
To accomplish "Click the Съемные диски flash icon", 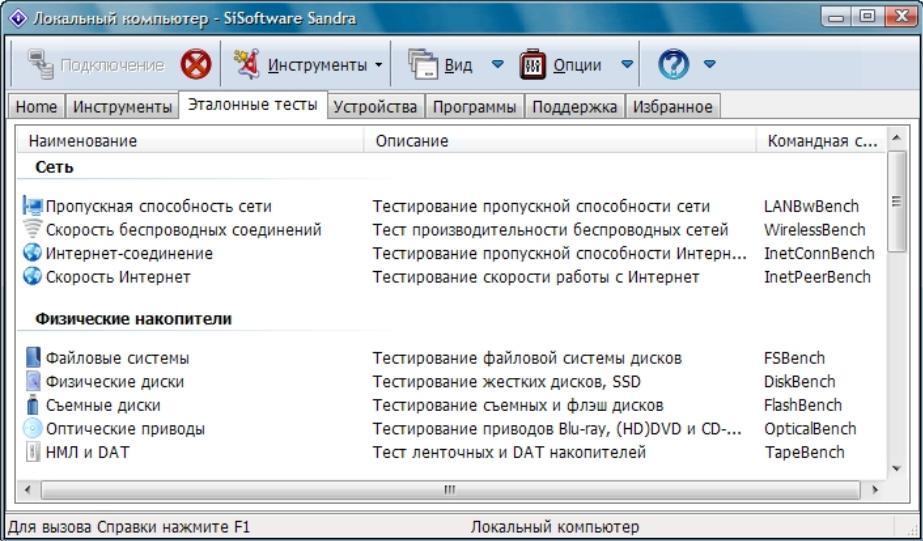I will point(34,404).
